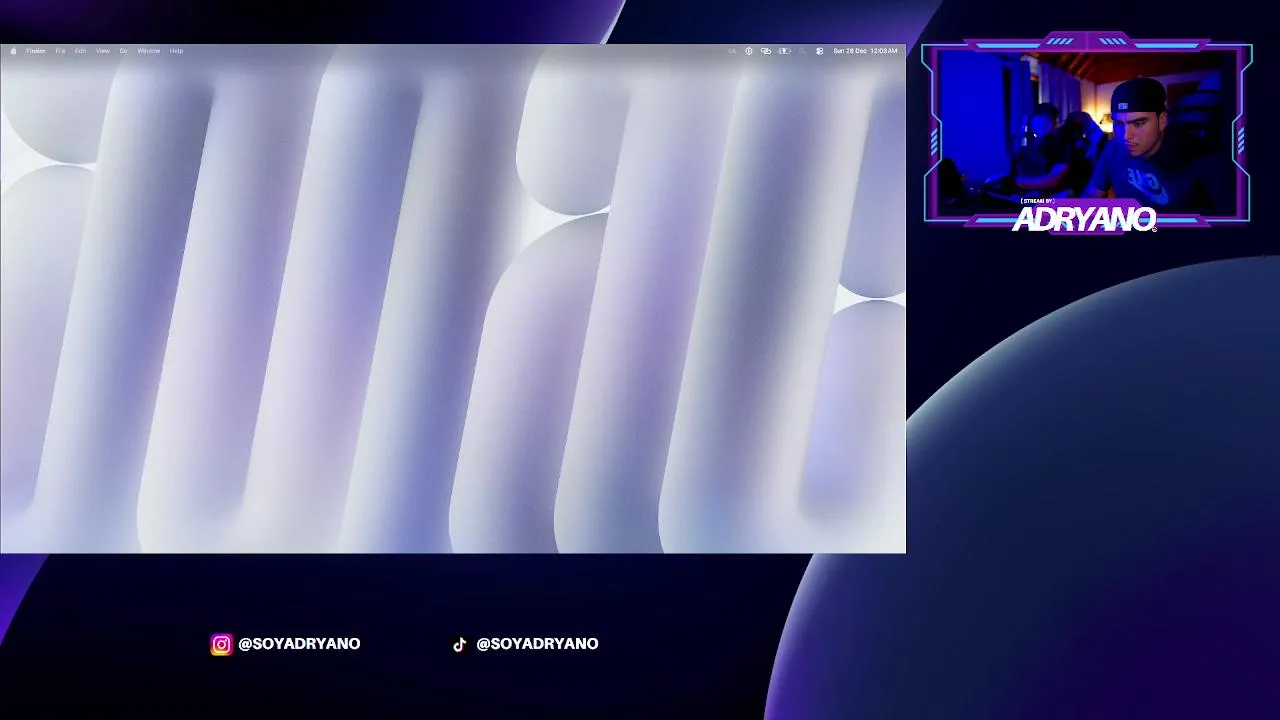Click the TikTok logo icon
This screenshot has height=720, width=1280.
coord(460,645)
